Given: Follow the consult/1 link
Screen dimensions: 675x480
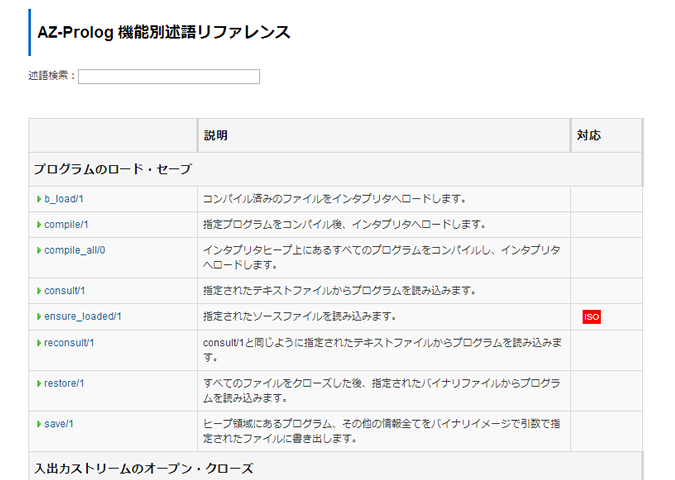Looking at the screenshot, I should tap(65, 291).
